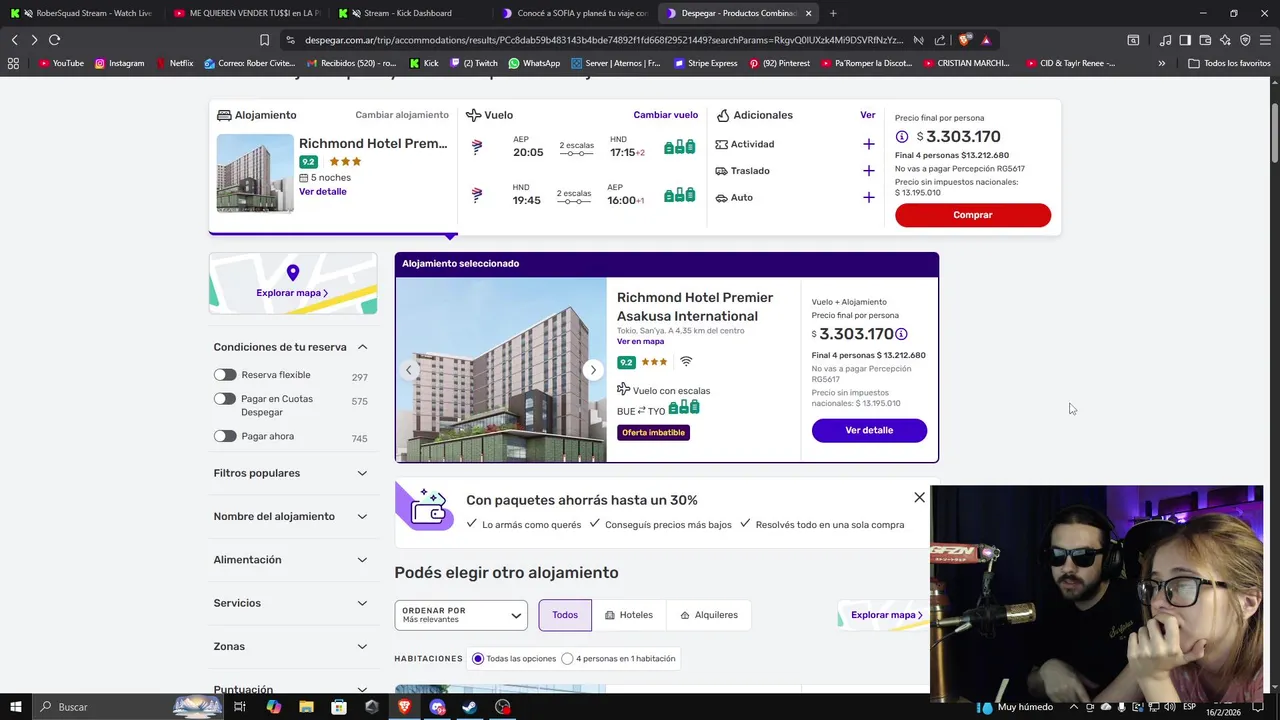Click the Windows taskbar Buscar search box
Viewport: 1280px width, 720px height.
[x=130, y=707]
